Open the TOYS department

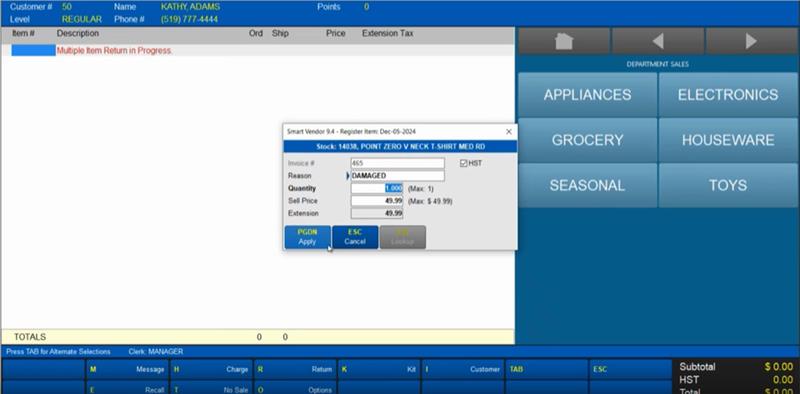coord(728,185)
